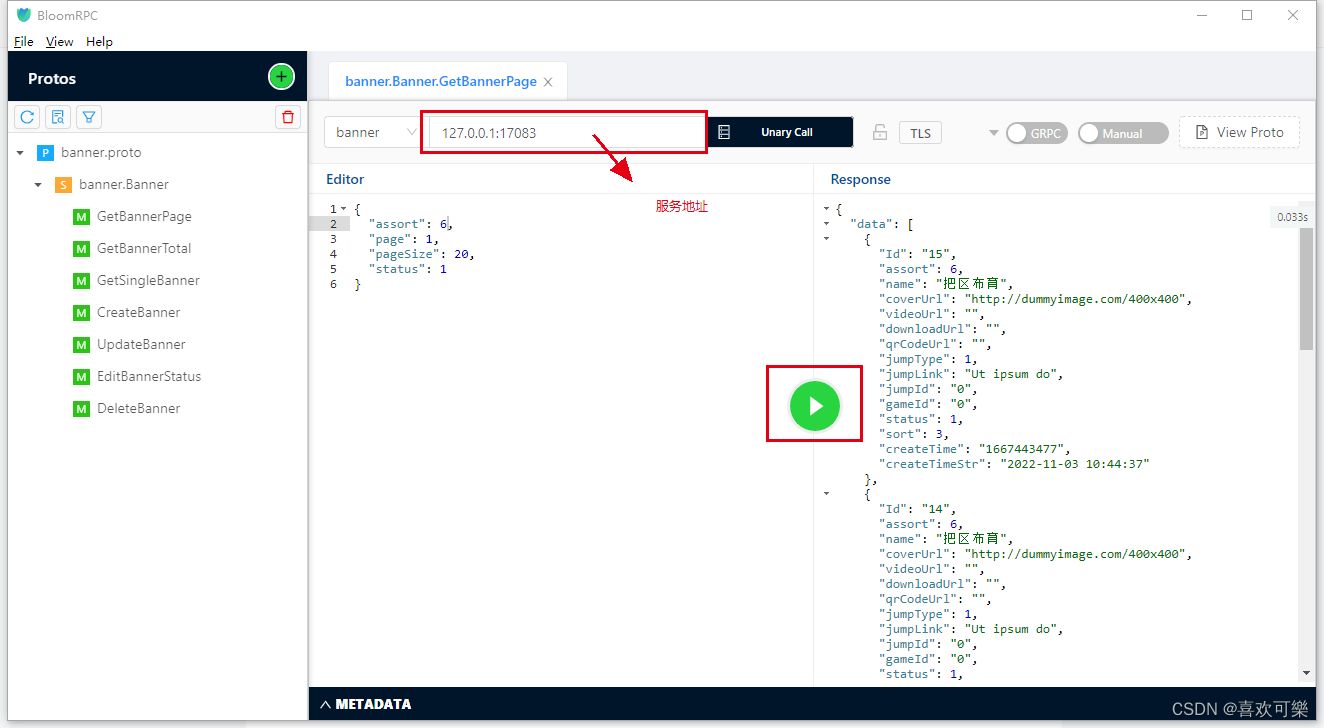This screenshot has width=1324, height=728.
Task: Fold the response "data" array arrow
Action: tap(826, 224)
